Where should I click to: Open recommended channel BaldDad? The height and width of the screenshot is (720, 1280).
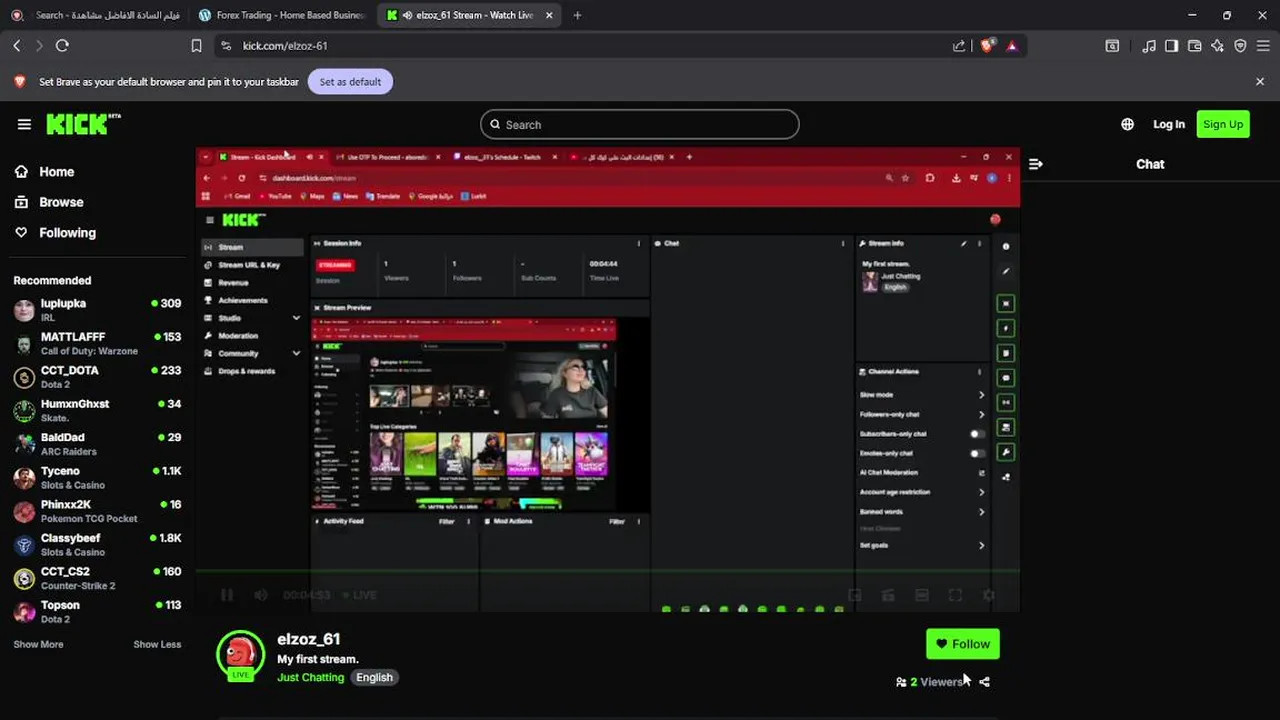pos(97,444)
